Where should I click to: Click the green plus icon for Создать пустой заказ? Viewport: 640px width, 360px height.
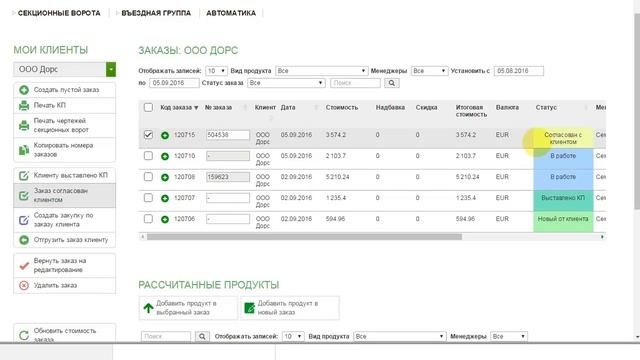pos(24,90)
